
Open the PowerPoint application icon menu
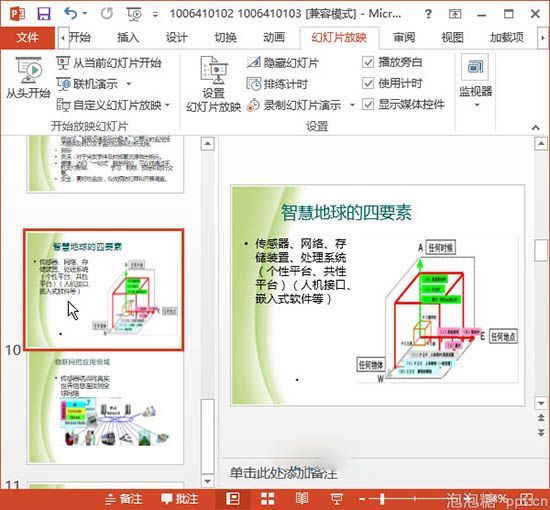point(17,14)
